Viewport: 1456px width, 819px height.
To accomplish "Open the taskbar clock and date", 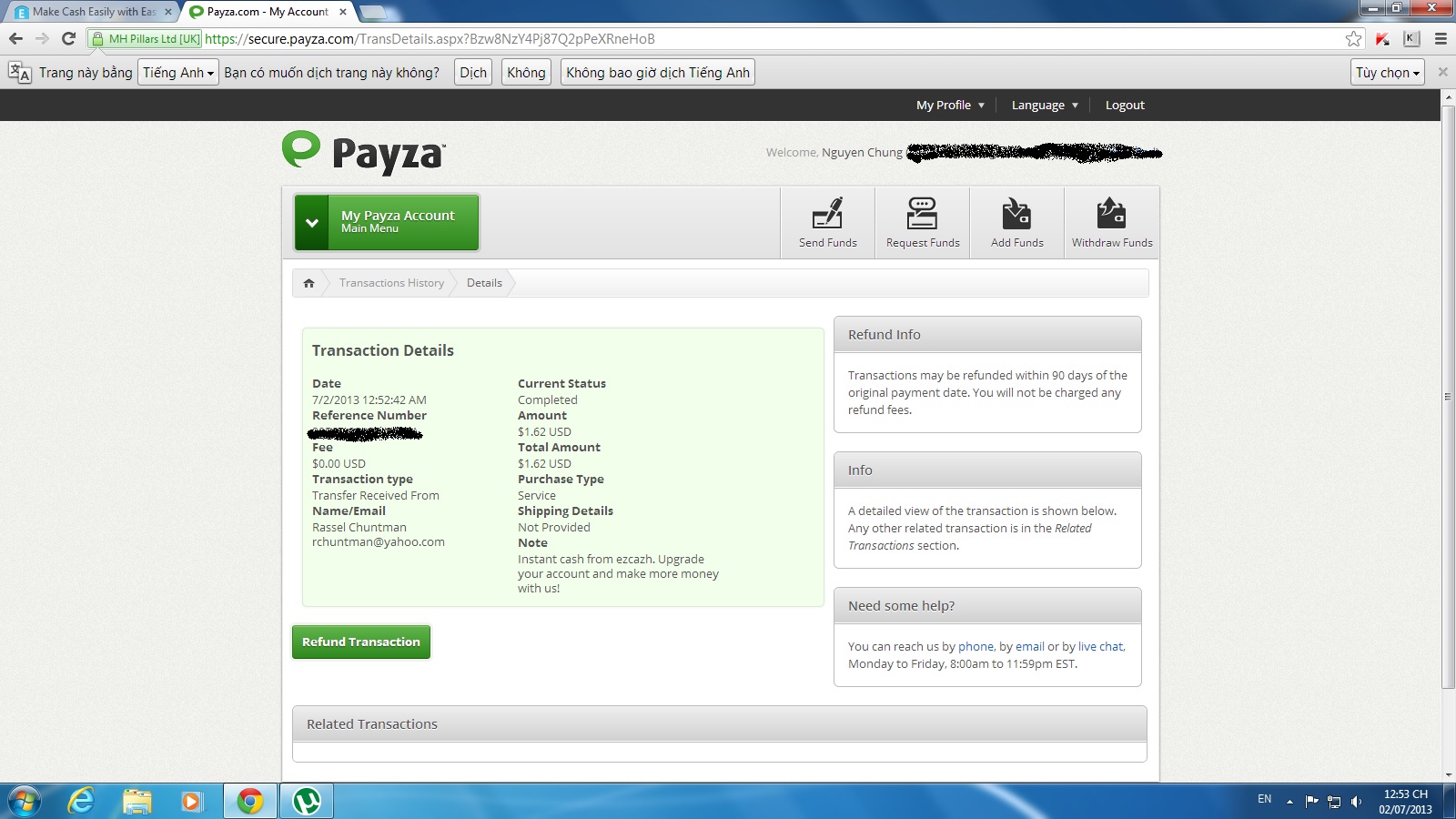I will pos(1406,802).
